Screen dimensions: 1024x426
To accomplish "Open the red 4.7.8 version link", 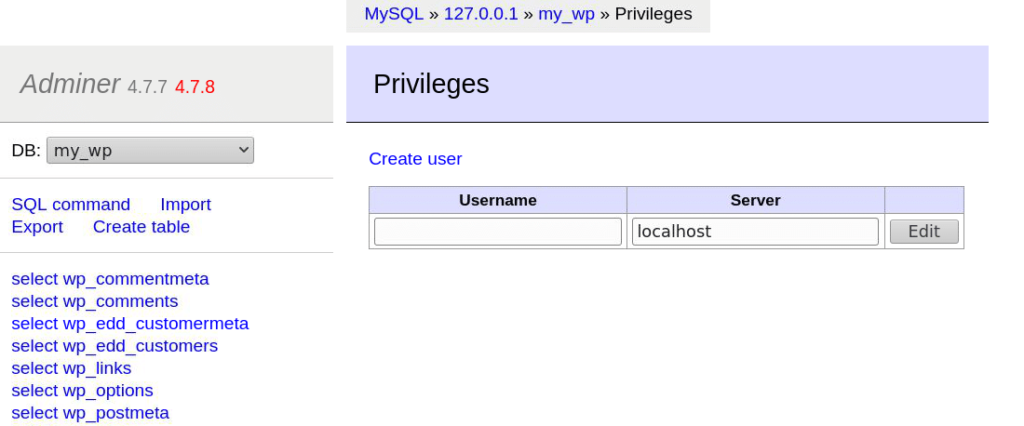I will [195, 87].
